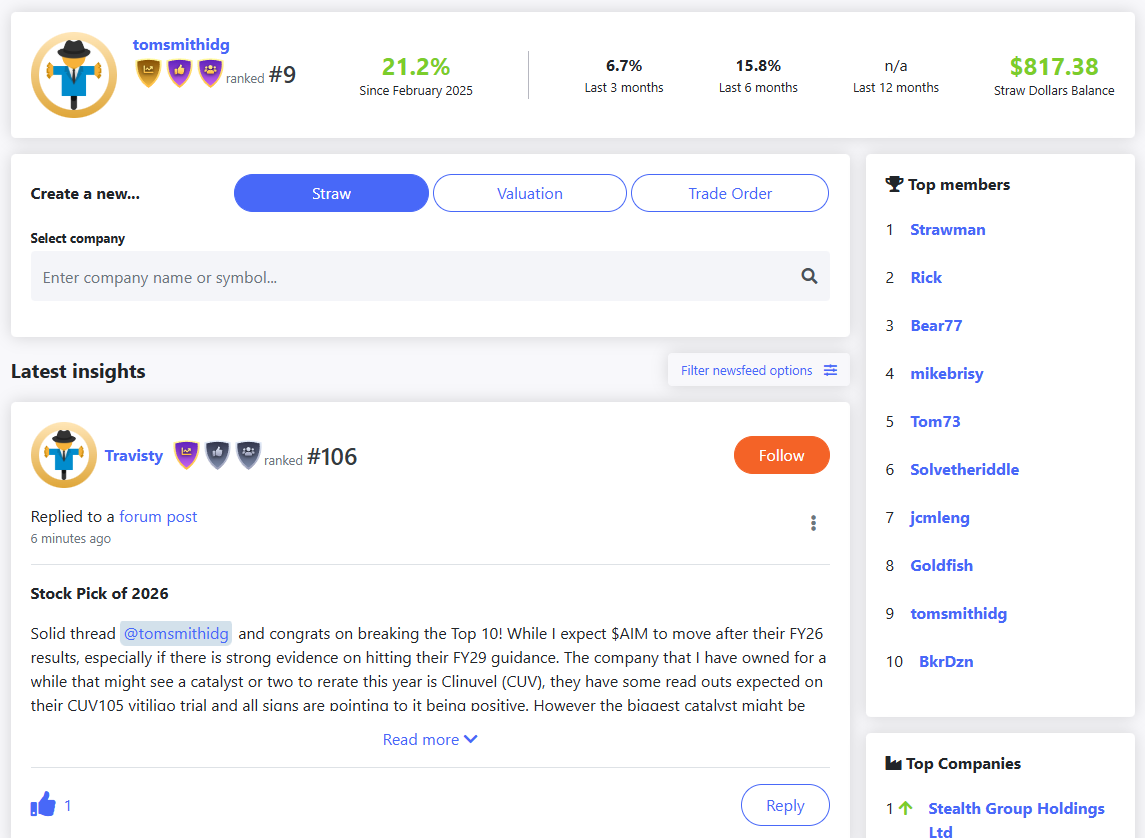Screen dimensions: 1145x838
Task: Open the forum post link
Action: tap(158, 517)
